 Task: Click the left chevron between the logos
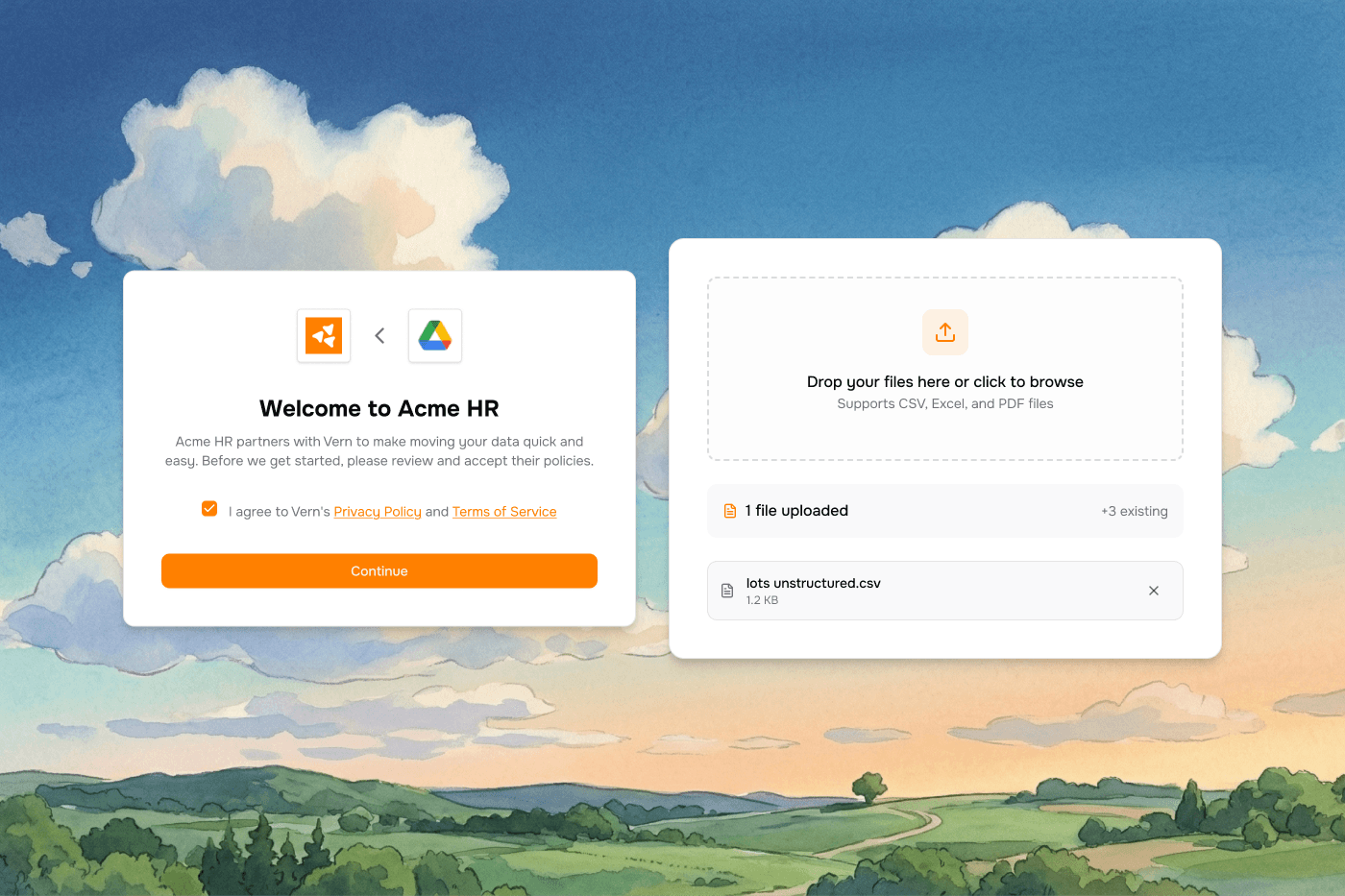(x=379, y=335)
